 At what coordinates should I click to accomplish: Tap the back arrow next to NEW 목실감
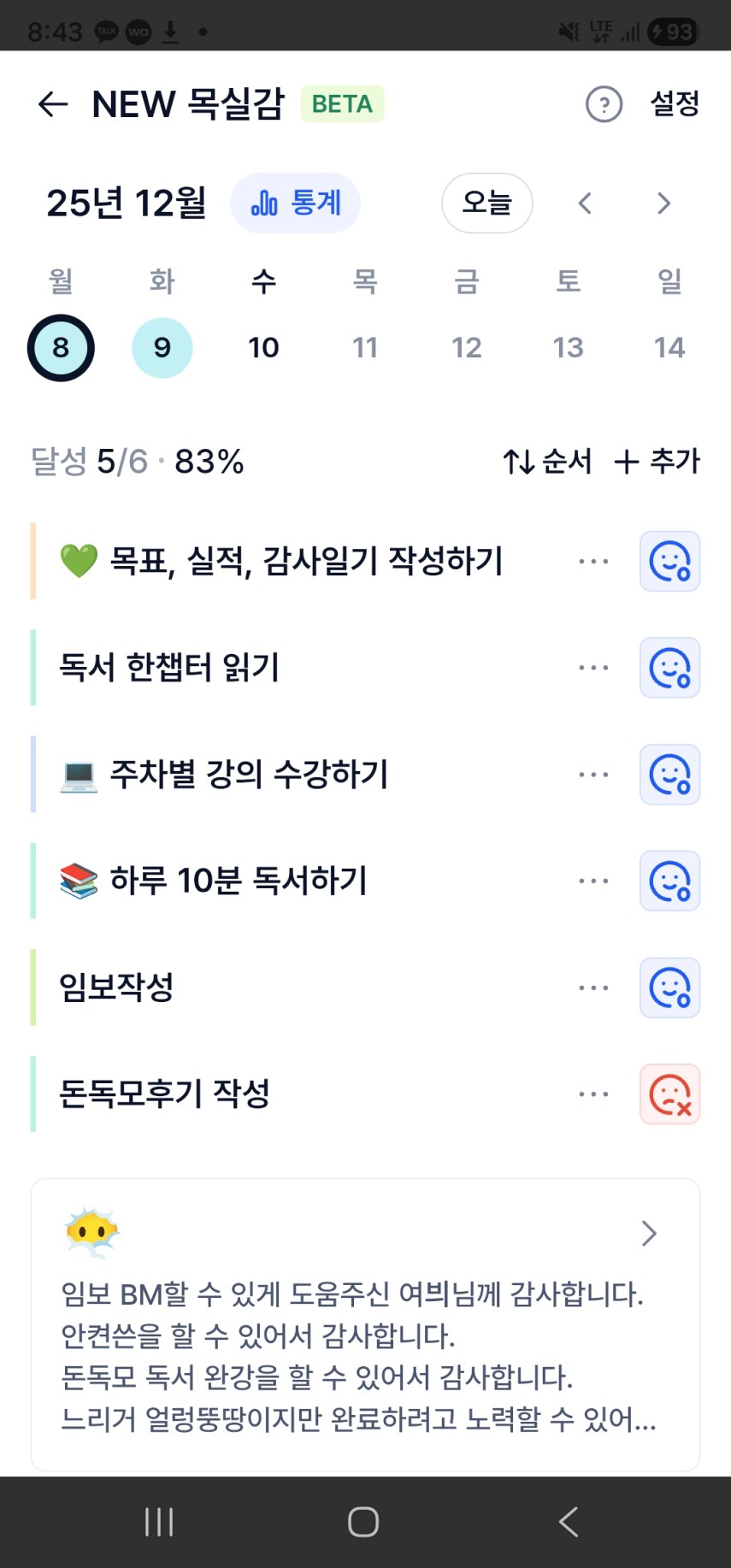tap(53, 104)
